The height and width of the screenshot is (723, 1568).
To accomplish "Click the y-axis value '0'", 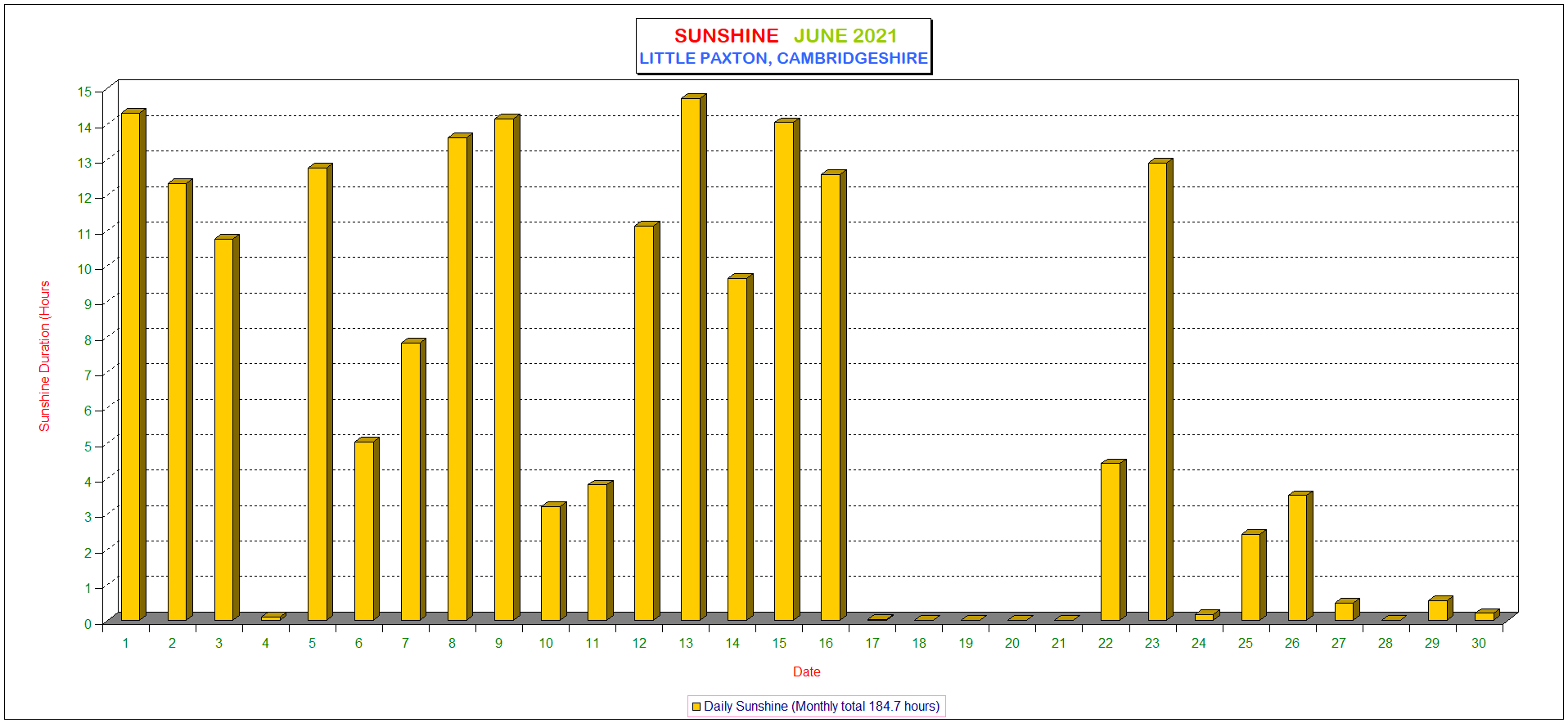I will click(x=88, y=624).
